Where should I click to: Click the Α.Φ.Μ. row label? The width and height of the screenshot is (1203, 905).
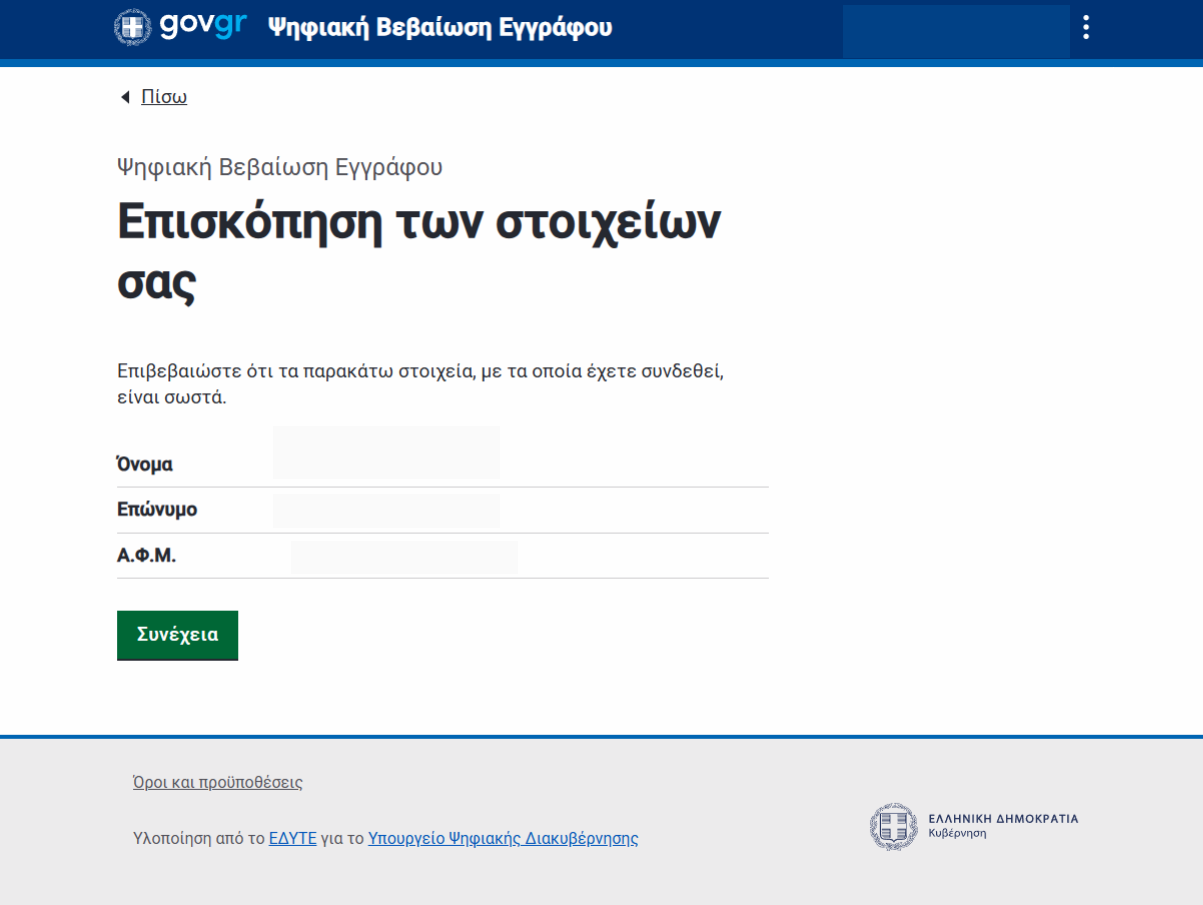tap(146, 555)
